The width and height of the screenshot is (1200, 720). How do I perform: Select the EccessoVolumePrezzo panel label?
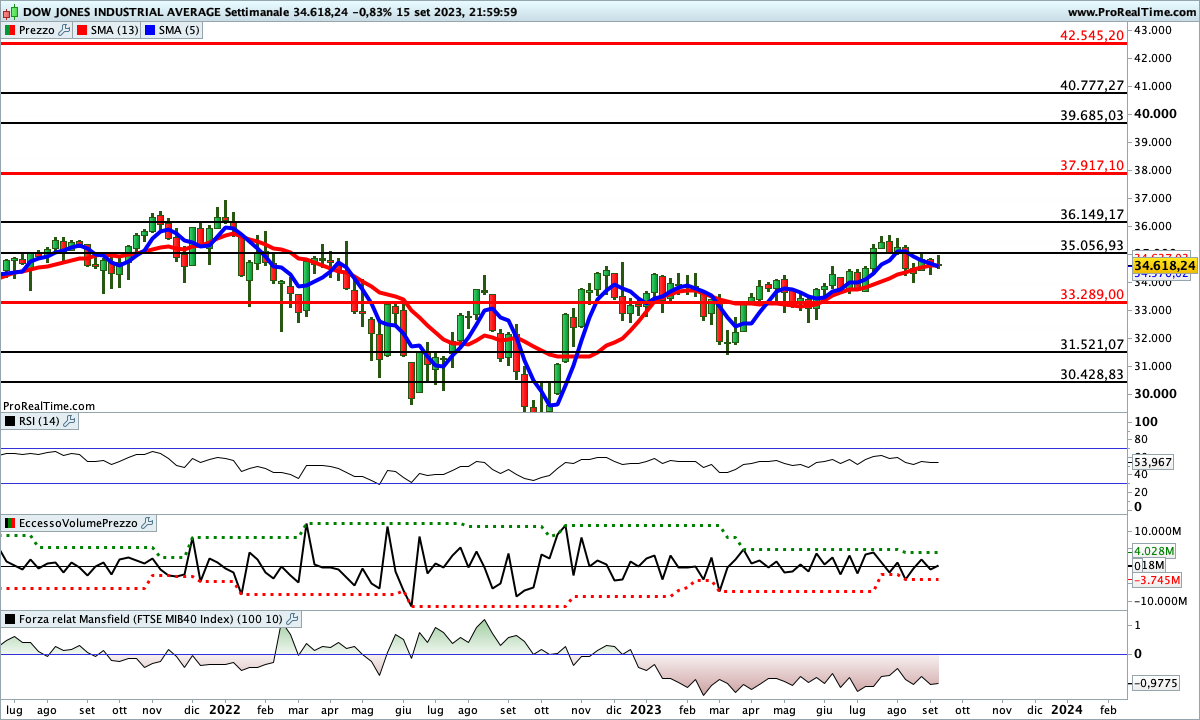tap(79, 523)
